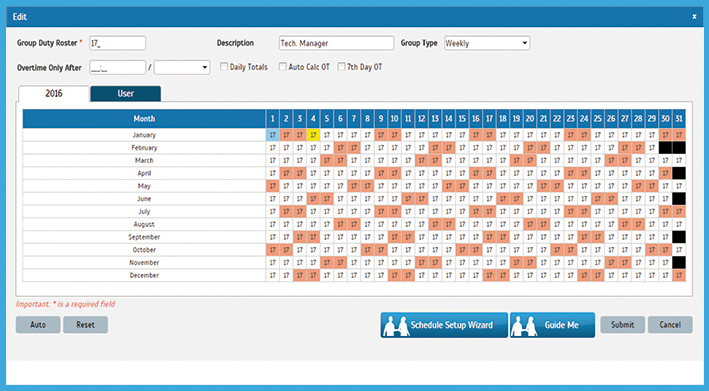Select the May row label
The height and width of the screenshot is (391, 709).
pyautogui.click(x=144, y=186)
